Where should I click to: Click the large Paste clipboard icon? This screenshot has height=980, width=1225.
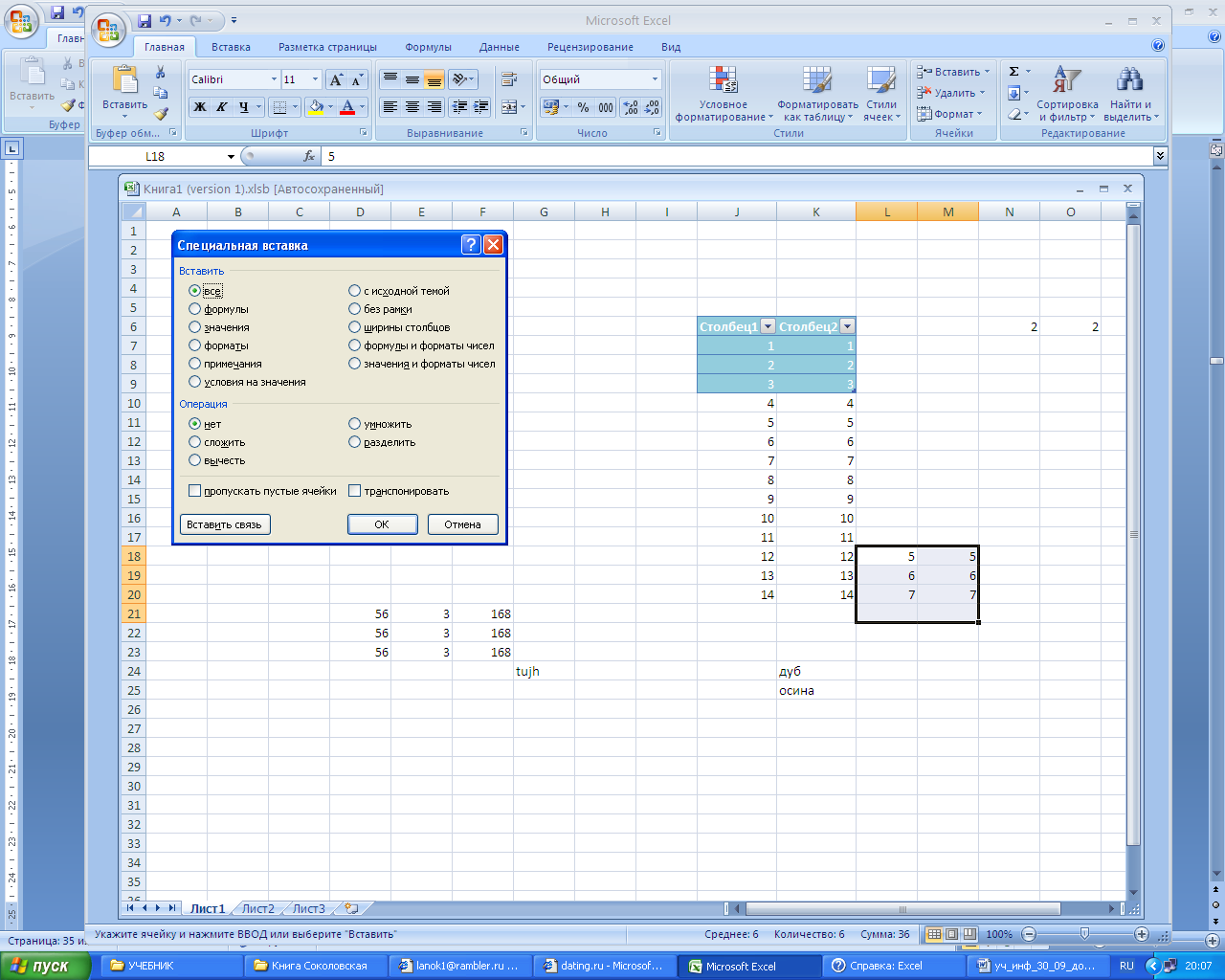[x=125, y=79]
